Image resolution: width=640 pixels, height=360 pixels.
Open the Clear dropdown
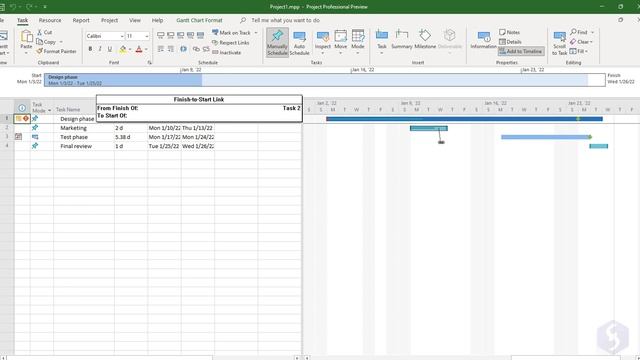(x=591, y=42)
